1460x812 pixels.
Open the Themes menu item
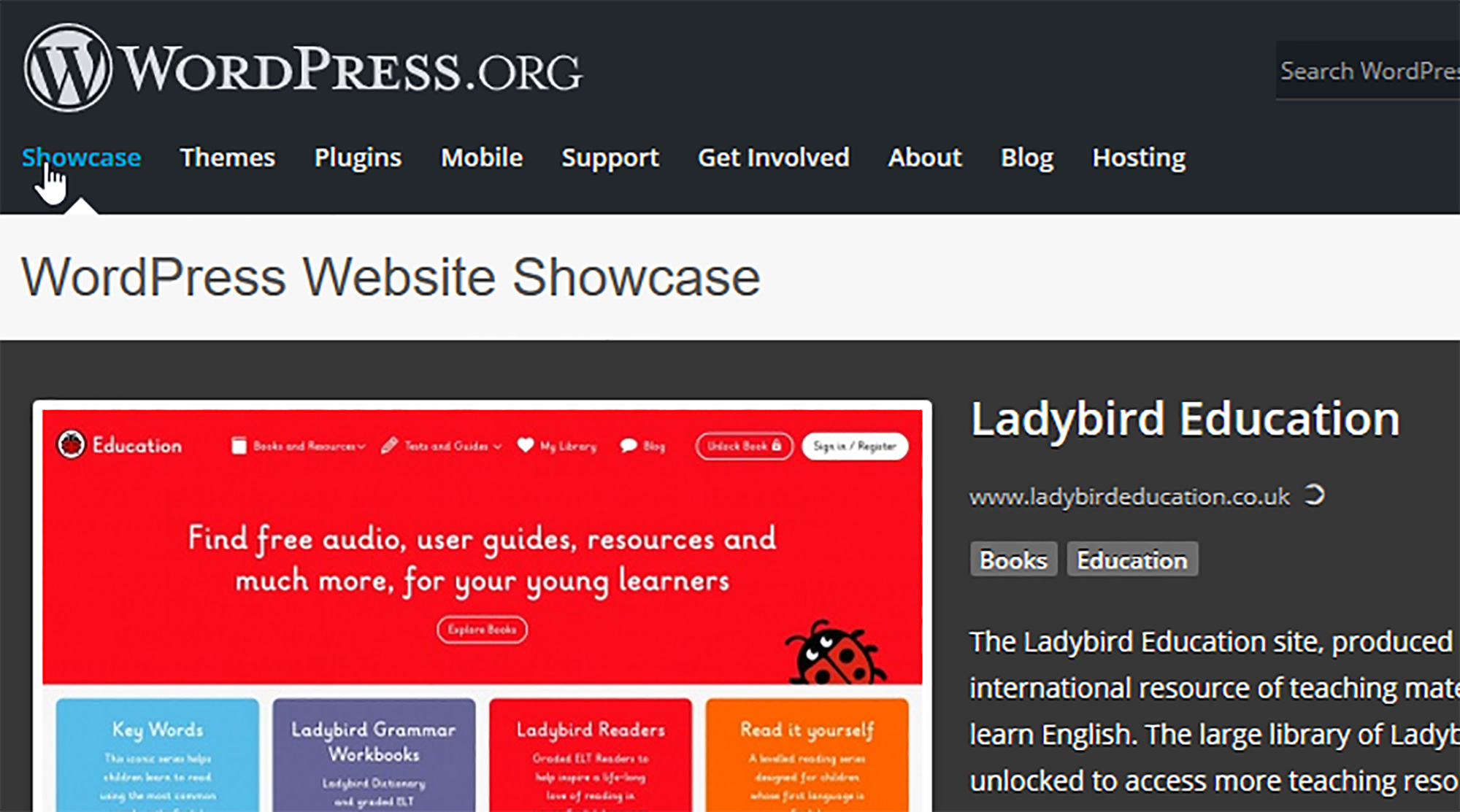tap(228, 158)
